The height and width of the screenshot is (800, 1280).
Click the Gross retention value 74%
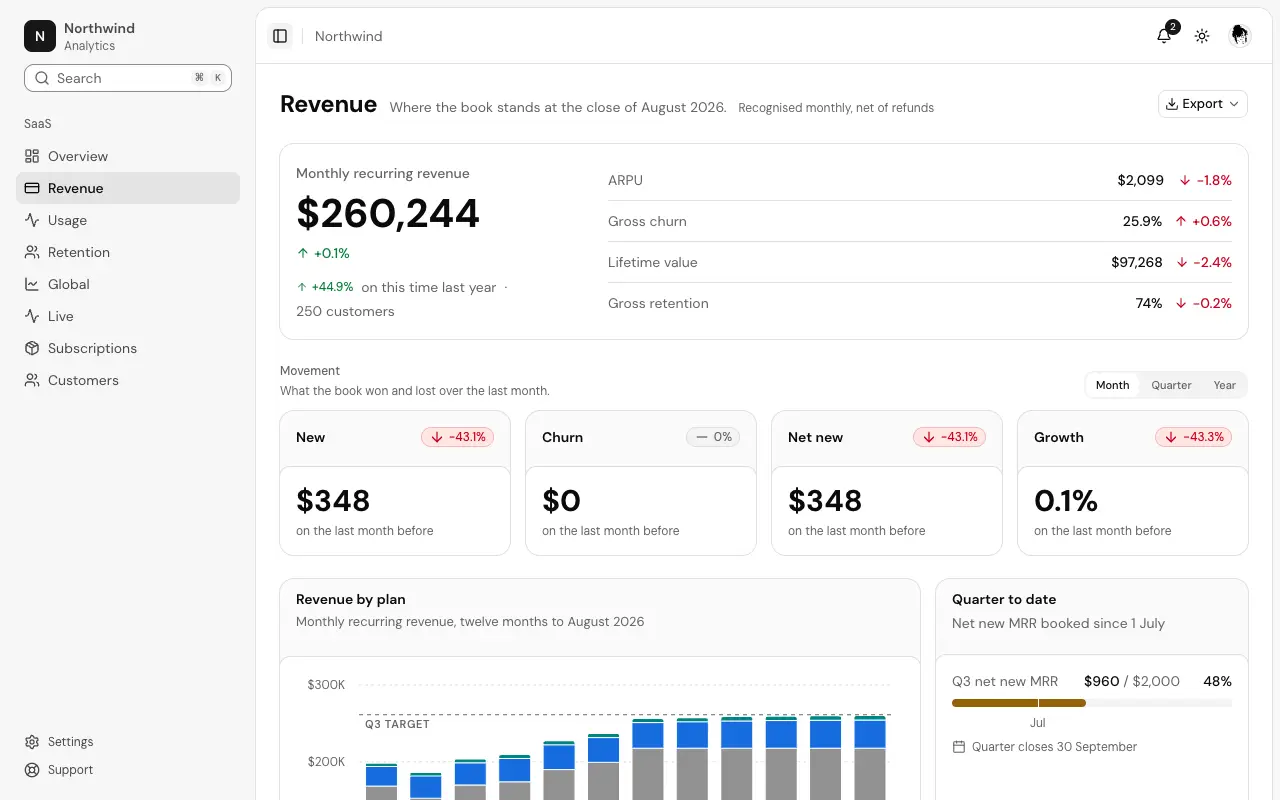1148,304
